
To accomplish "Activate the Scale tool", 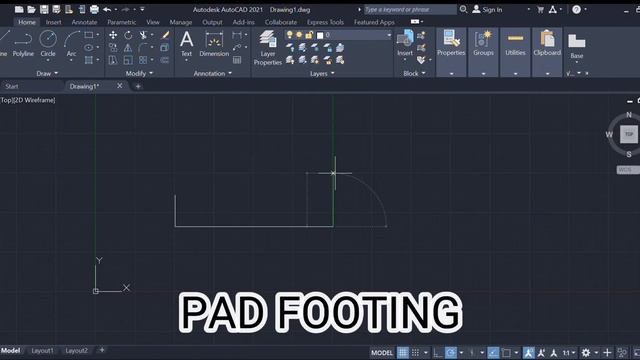I will [128, 60].
